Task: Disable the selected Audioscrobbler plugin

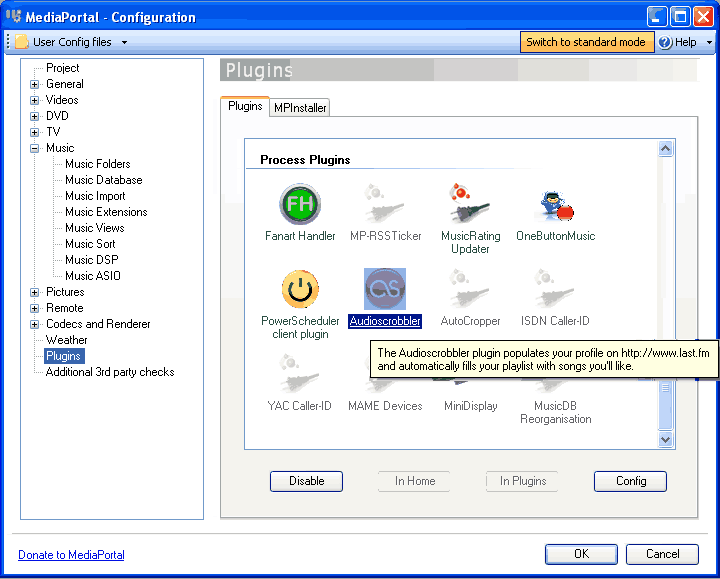Action: pyautogui.click(x=306, y=481)
